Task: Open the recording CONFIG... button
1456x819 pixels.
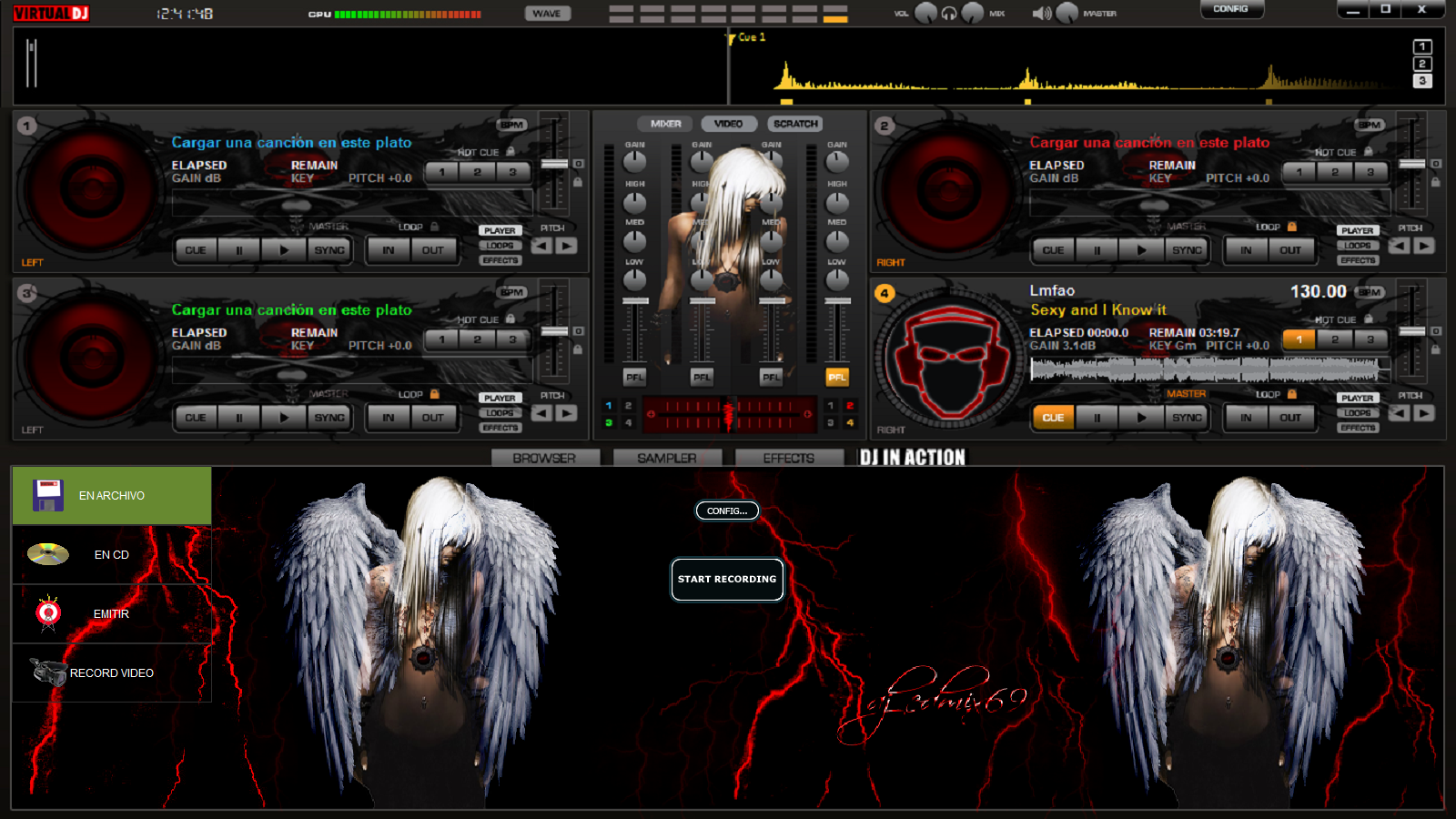Action: (727, 511)
